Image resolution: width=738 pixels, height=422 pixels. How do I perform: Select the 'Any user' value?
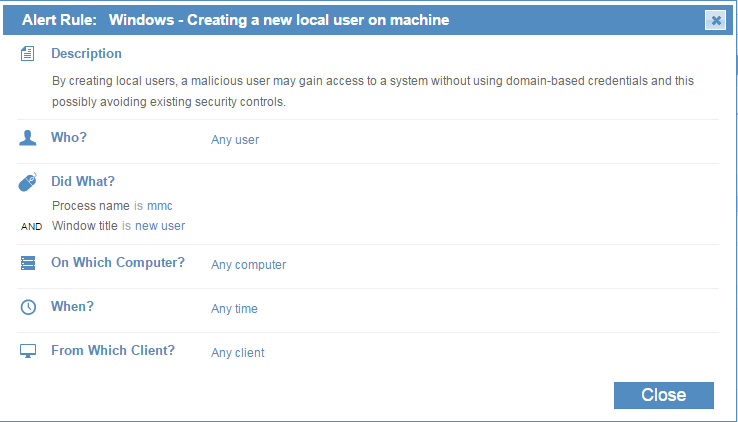pos(235,140)
